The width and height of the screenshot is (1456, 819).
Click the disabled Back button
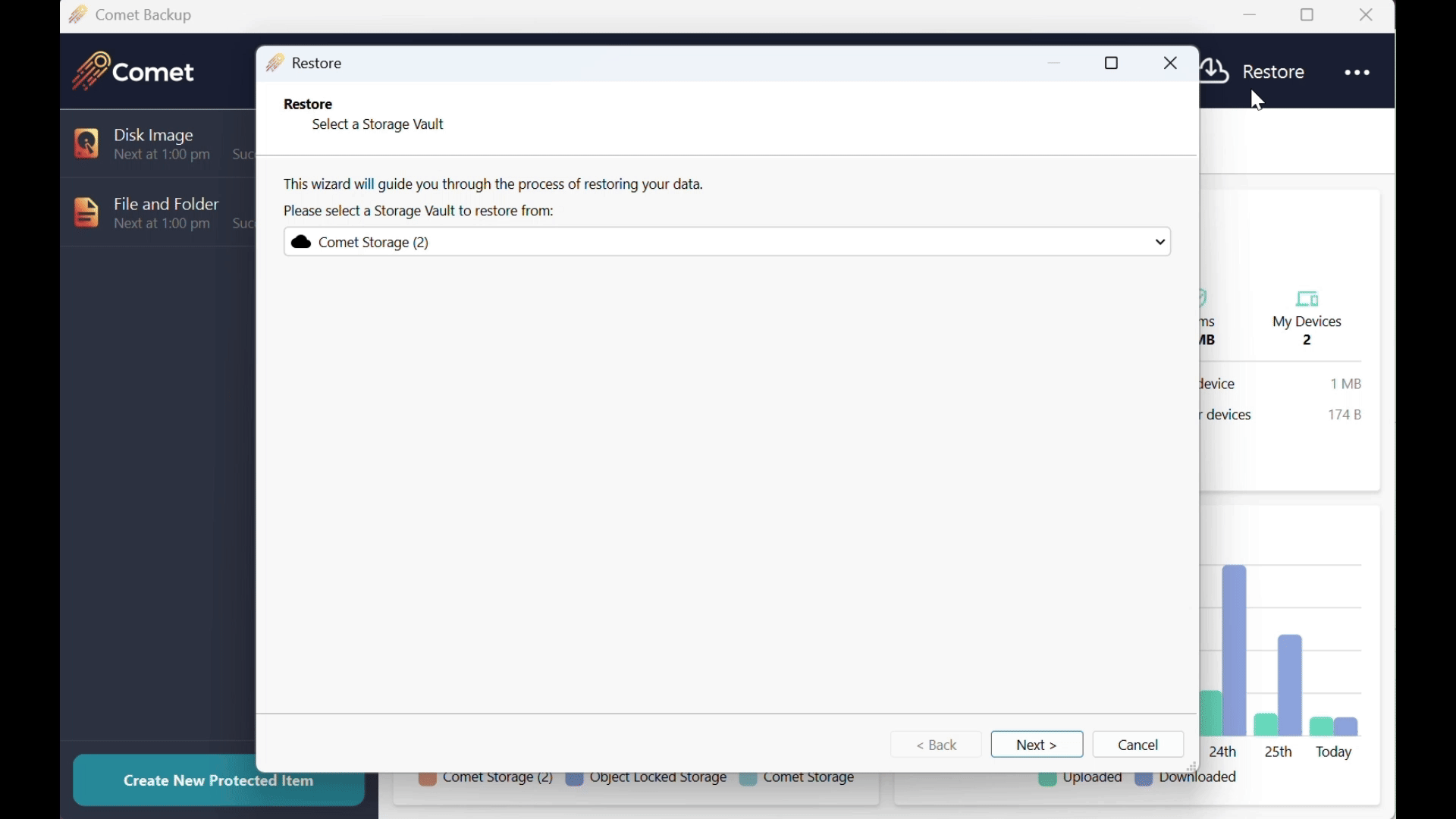(x=937, y=745)
